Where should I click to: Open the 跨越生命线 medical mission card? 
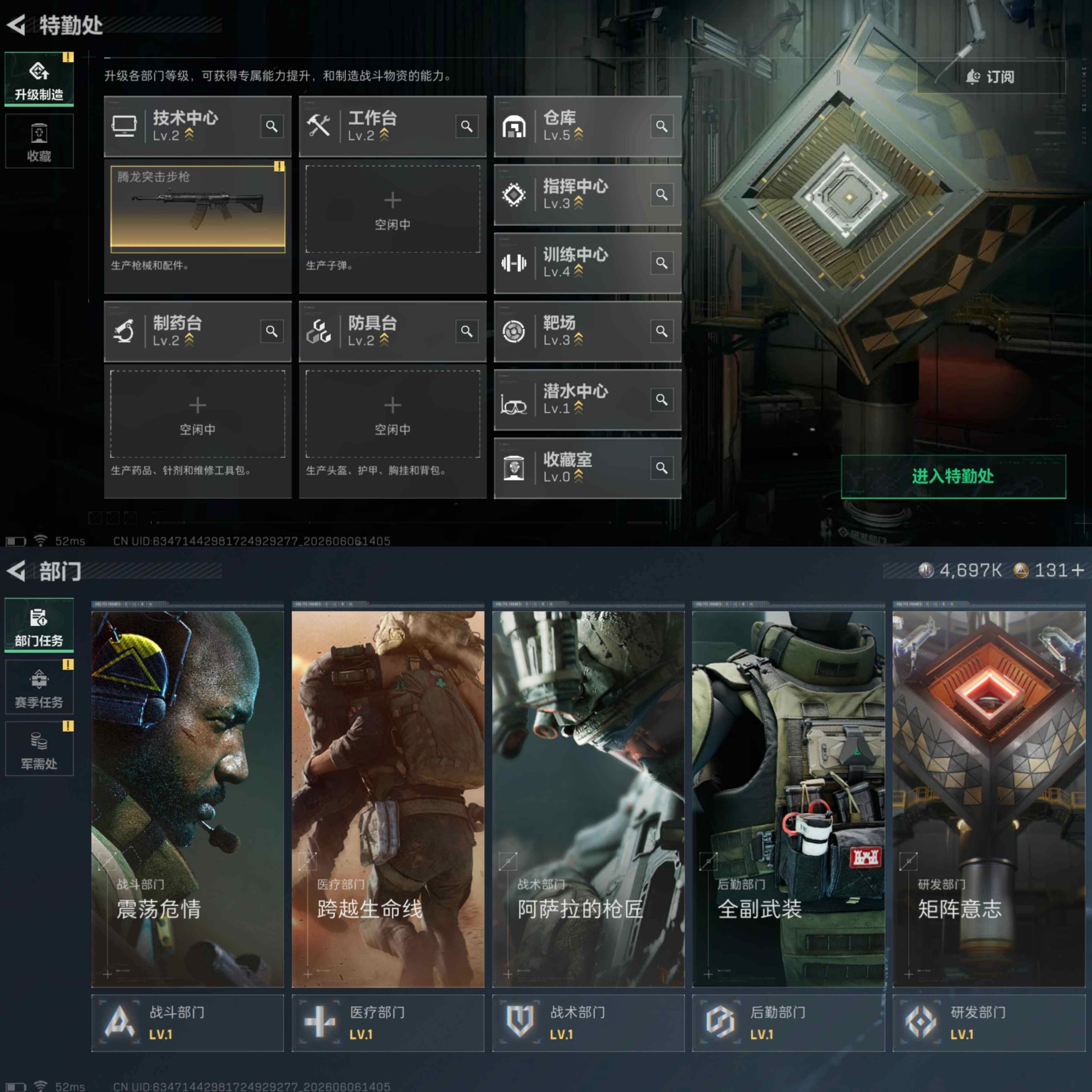(388, 799)
